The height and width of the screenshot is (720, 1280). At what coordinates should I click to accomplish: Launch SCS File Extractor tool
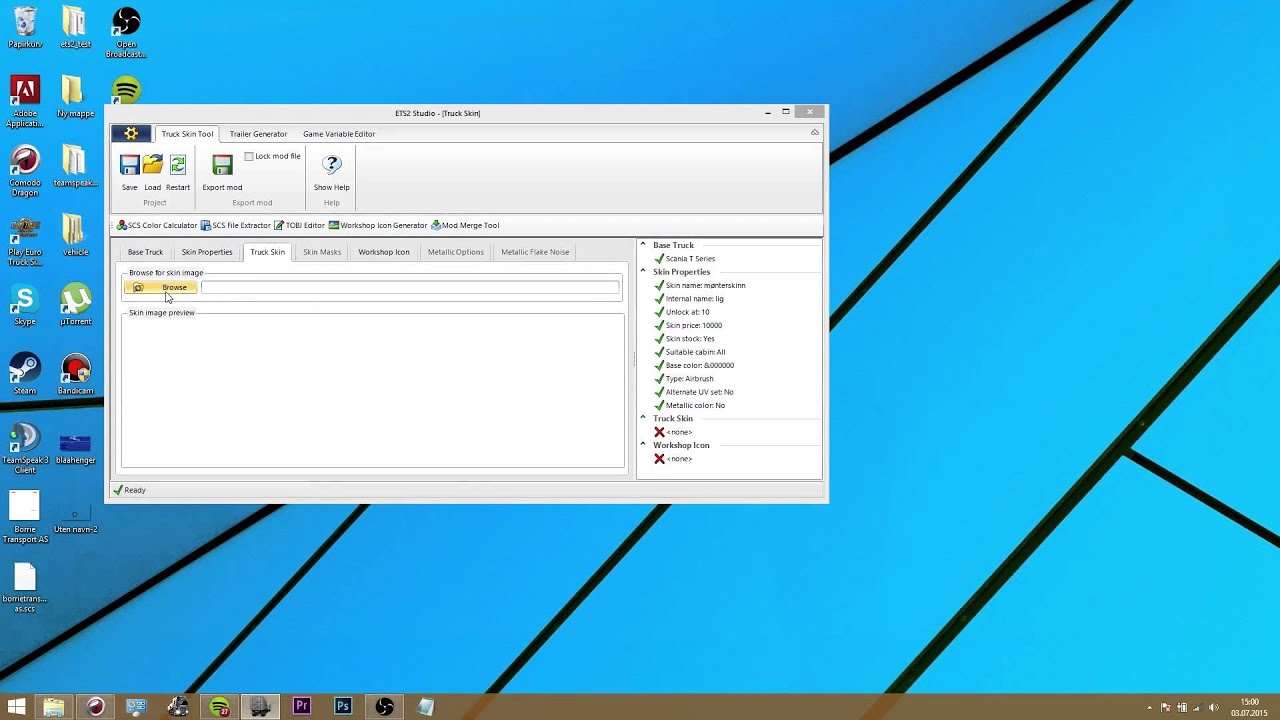236,225
